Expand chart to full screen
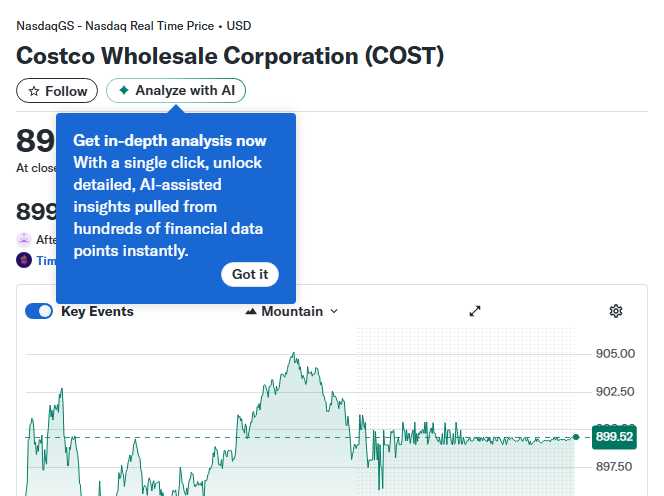The image size is (664, 496). pos(475,311)
